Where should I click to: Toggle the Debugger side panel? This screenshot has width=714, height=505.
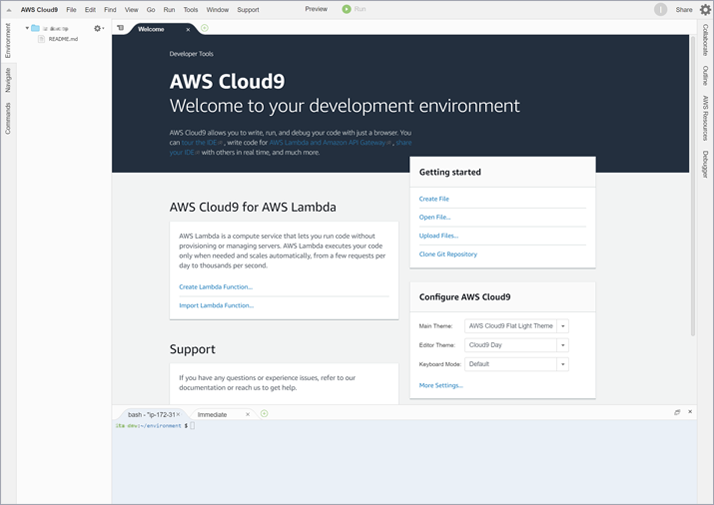705,164
